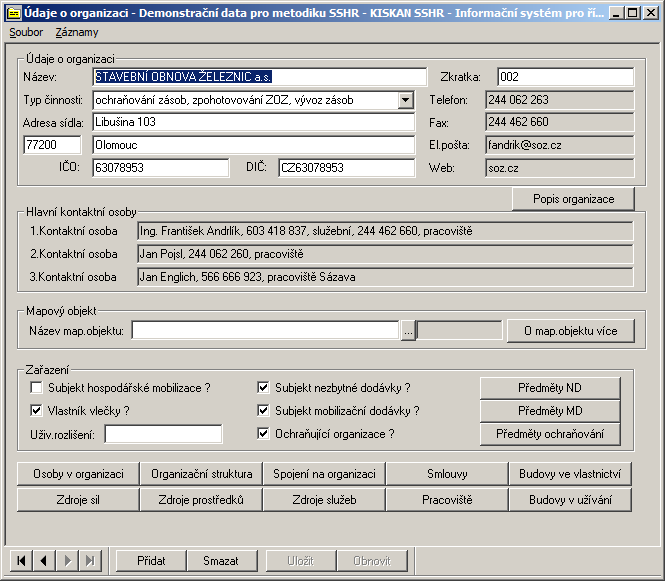The image size is (665, 581).
Task: Click Smazat to delete record
Action: coord(221,561)
